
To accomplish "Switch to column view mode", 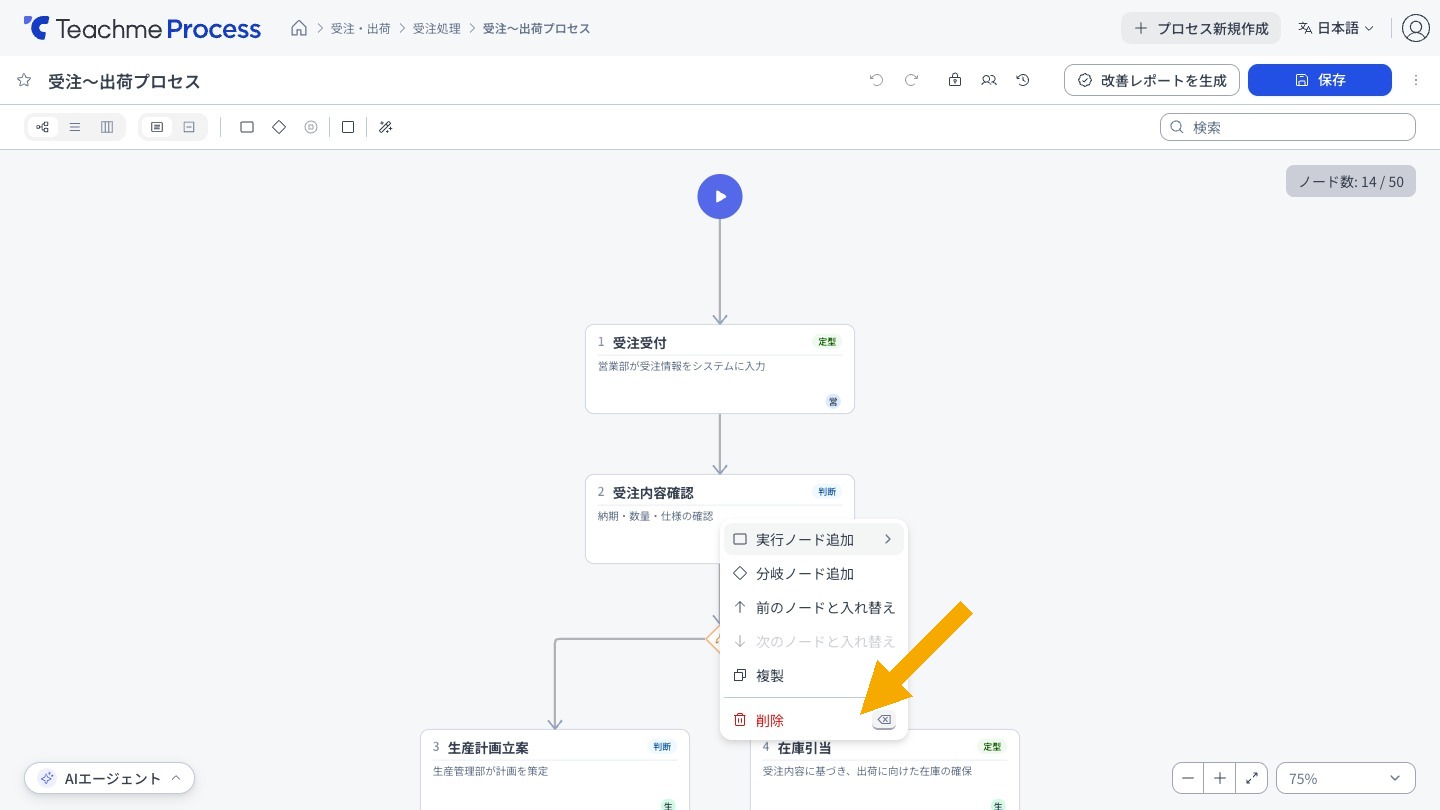I will click(107, 127).
